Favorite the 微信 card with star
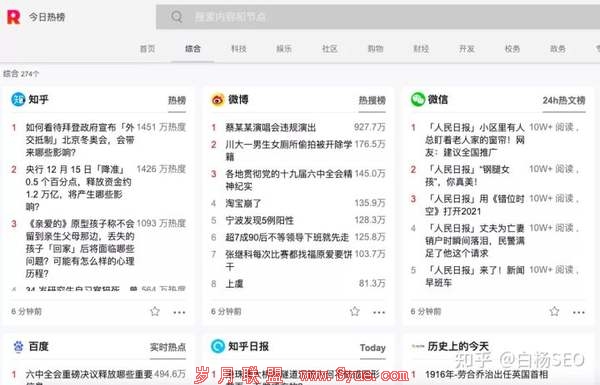 coord(554,311)
